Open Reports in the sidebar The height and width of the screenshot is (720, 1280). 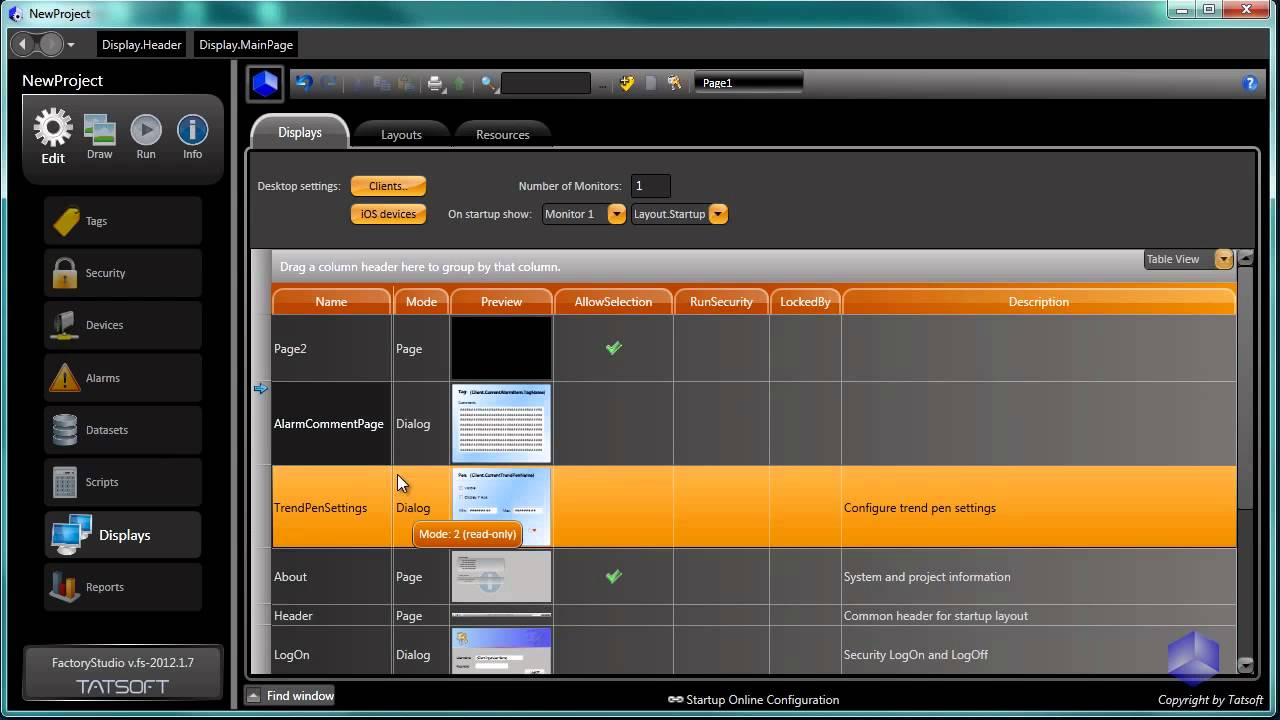point(123,587)
